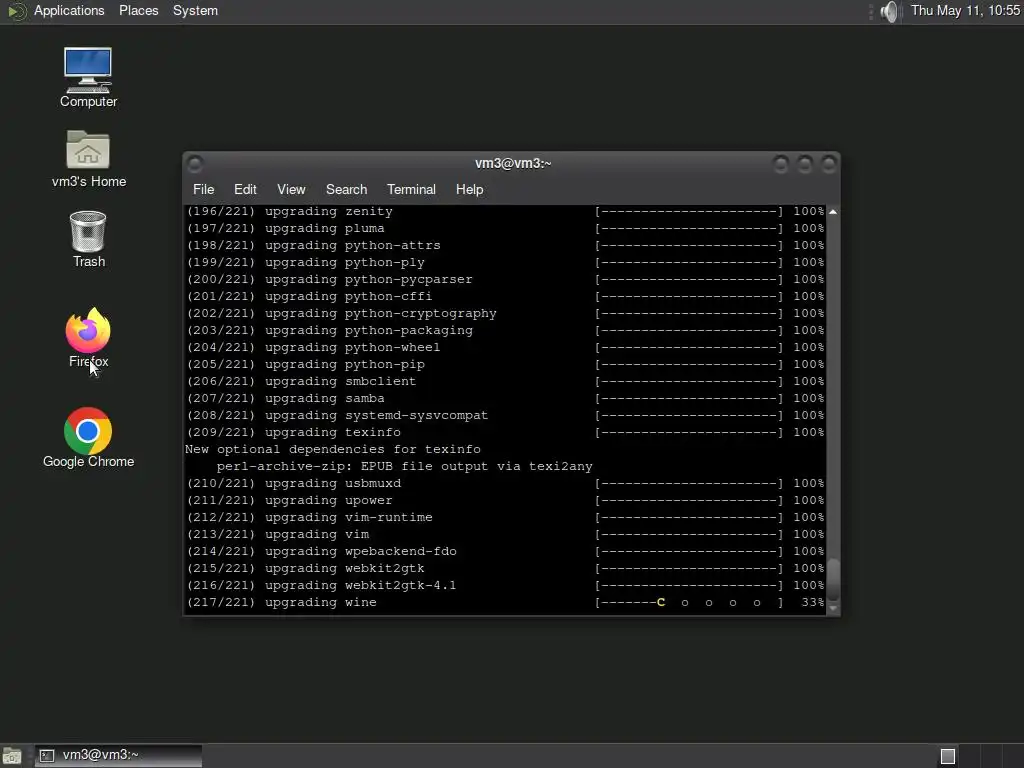1024x768 pixels.
Task: Click the clock showing Thu May 11, 10:55
Action: coord(965,10)
